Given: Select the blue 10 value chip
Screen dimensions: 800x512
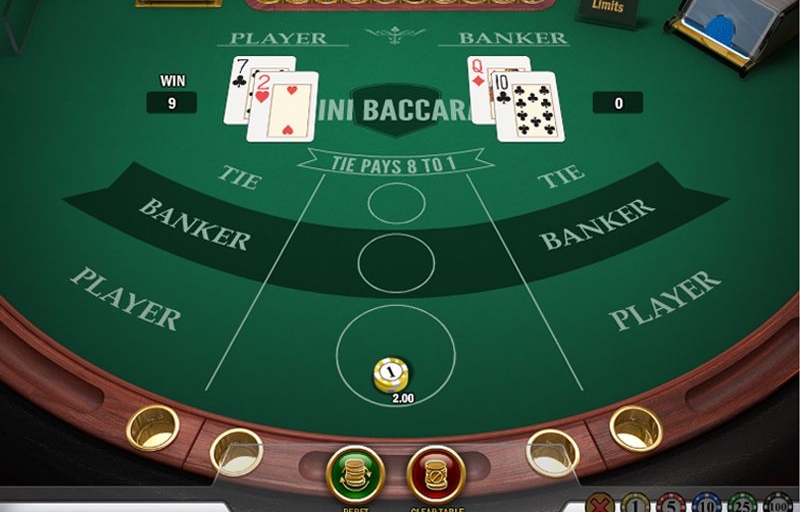Looking at the screenshot, I should tap(707, 503).
